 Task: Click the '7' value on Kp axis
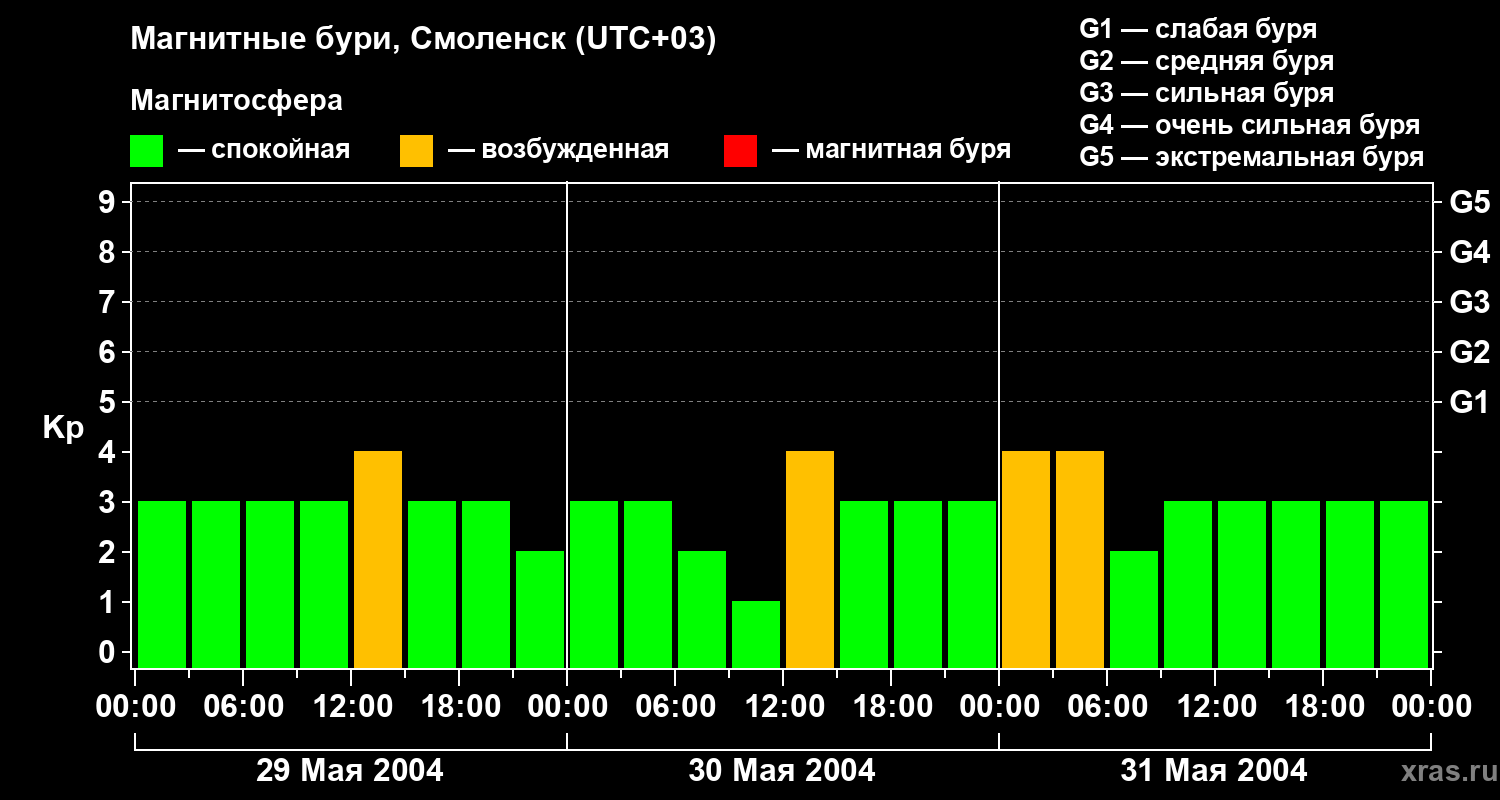point(109,302)
